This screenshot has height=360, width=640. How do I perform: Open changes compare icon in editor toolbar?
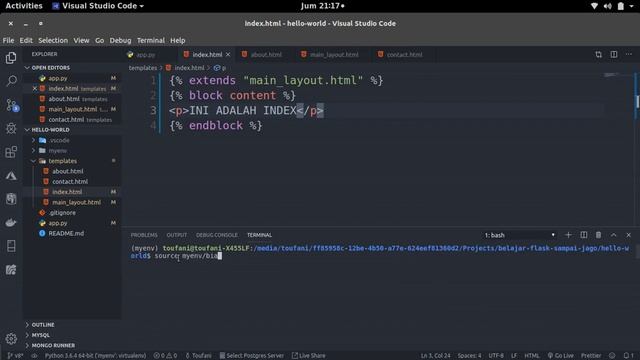[x=598, y=54]
